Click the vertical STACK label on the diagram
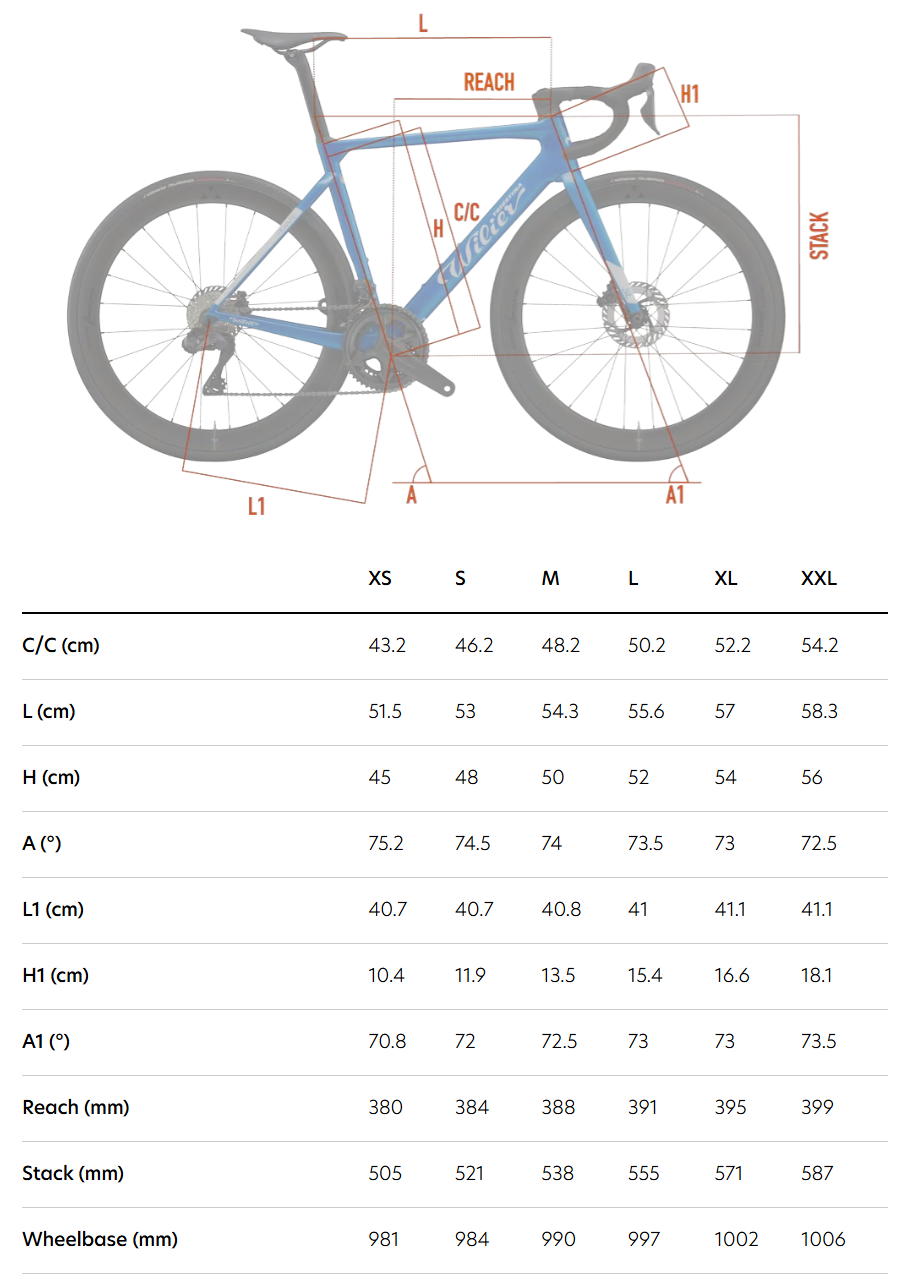The image size is (904, 1286). [819, 236]
